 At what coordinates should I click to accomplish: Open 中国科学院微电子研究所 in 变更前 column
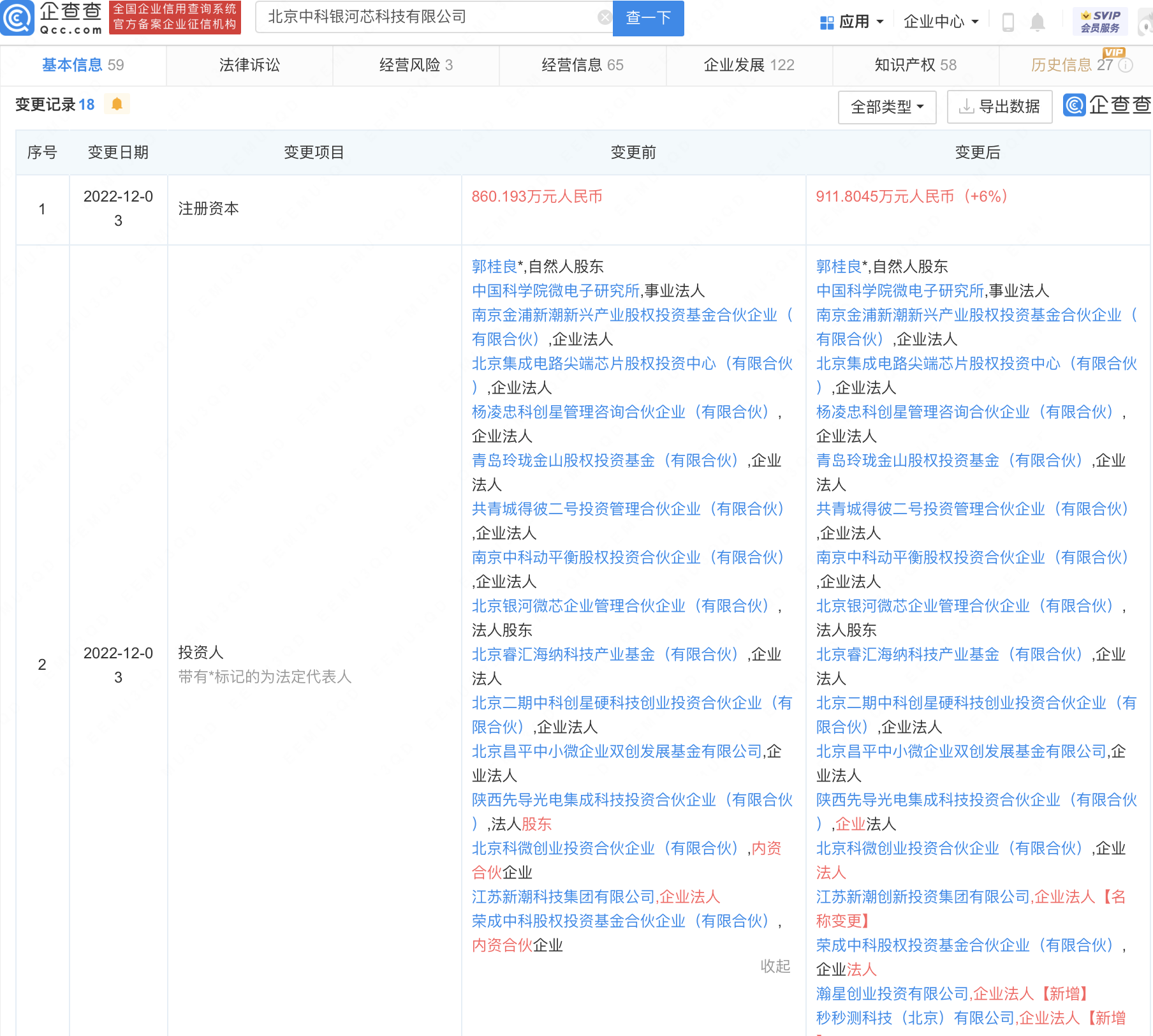(x=556, y=291)
